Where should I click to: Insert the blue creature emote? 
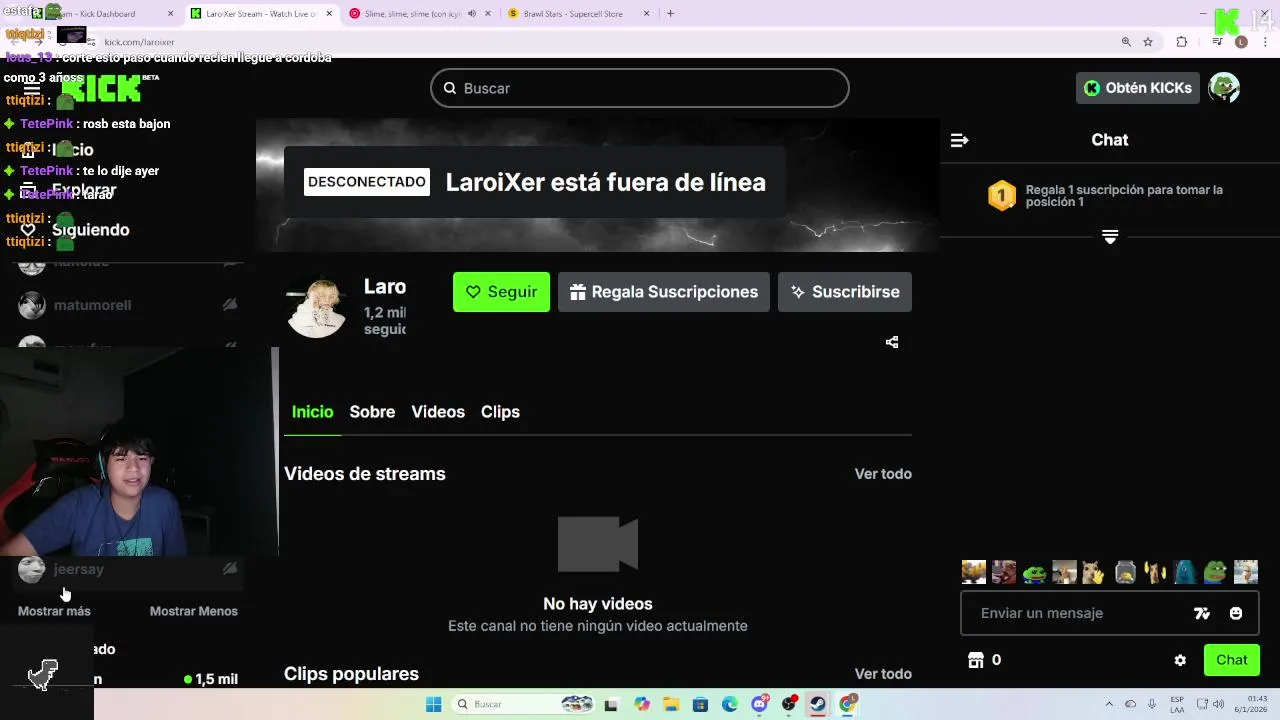pos(1185,572)
